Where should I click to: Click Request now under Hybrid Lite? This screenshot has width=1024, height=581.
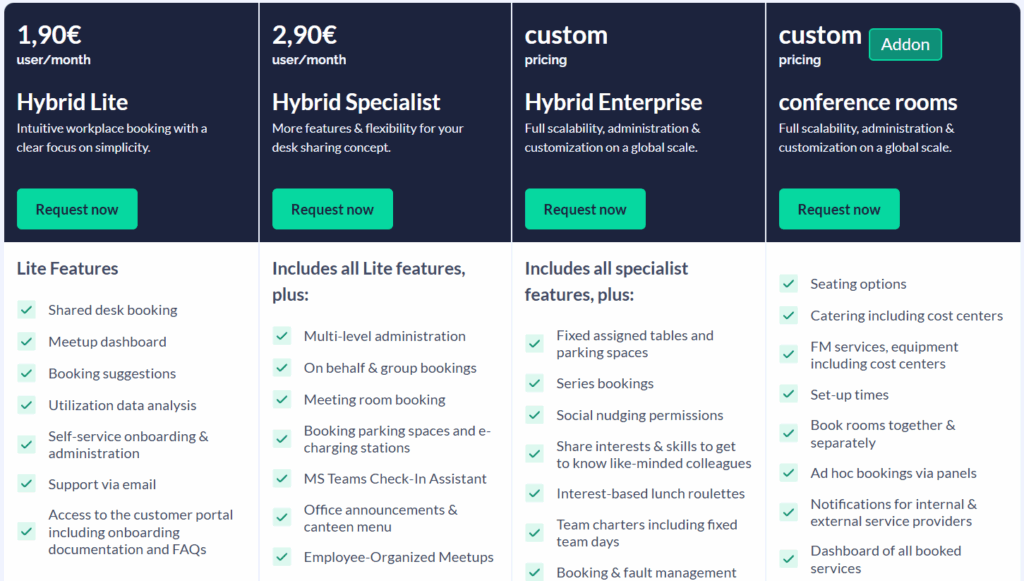tap(77, 209)
